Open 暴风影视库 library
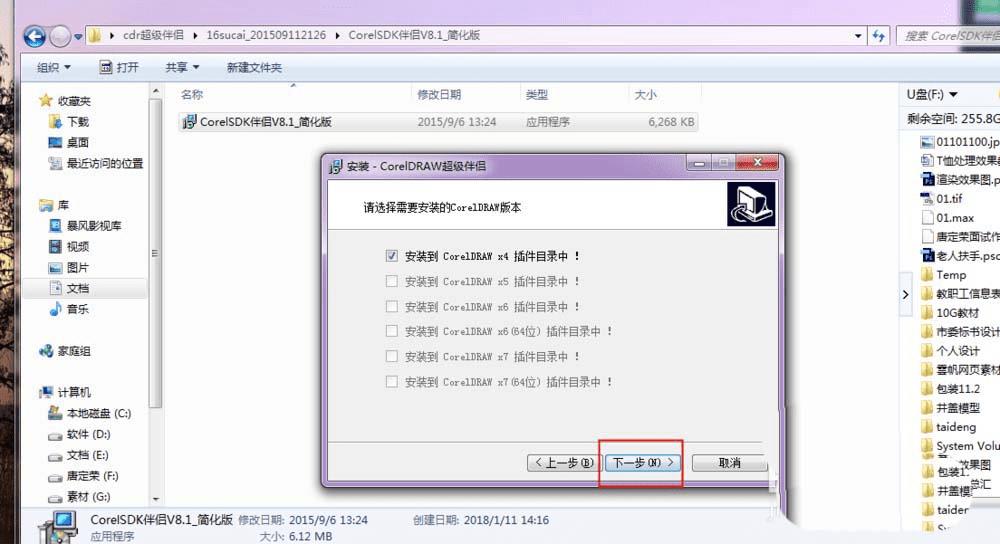Screen dimensions: 1000x544 click(x=85, y=226)
